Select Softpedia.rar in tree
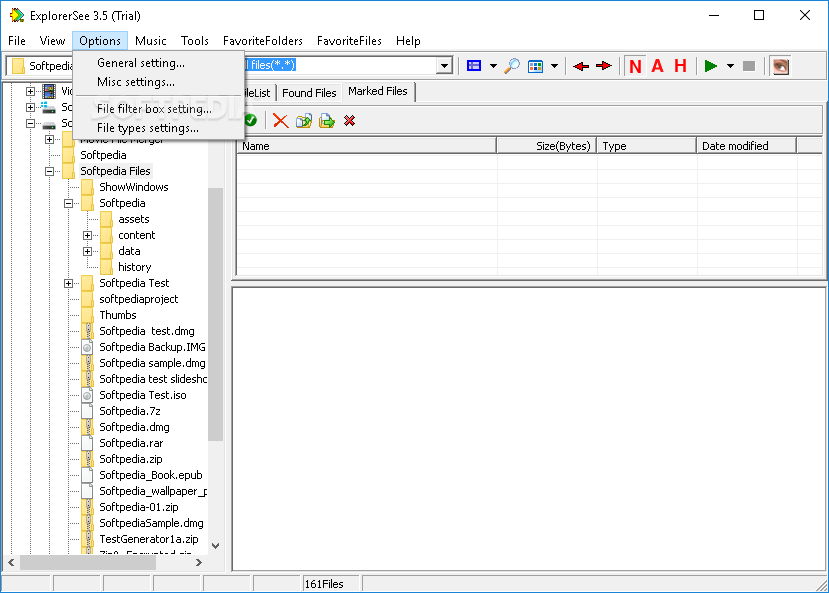This screenshot has height=593, width=829. [131, 443]
